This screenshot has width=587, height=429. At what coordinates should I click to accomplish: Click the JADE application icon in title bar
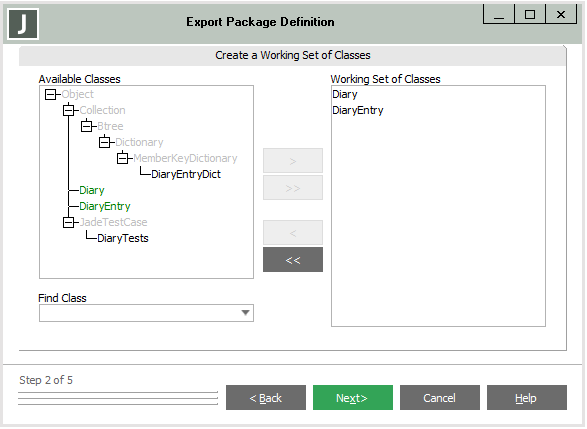[23, 24]
